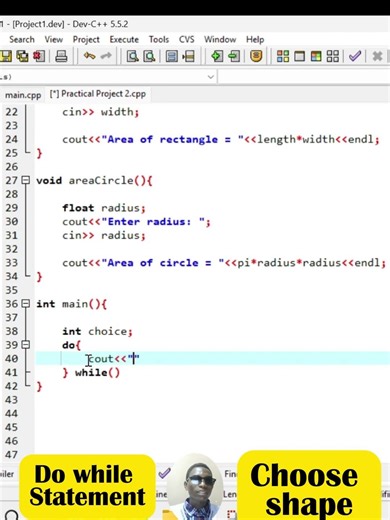Image resolution: width=390 pixels, height=520 pixels.
Task: Click 'pi*radius*radius' expression on line 33
Action: 289,263
